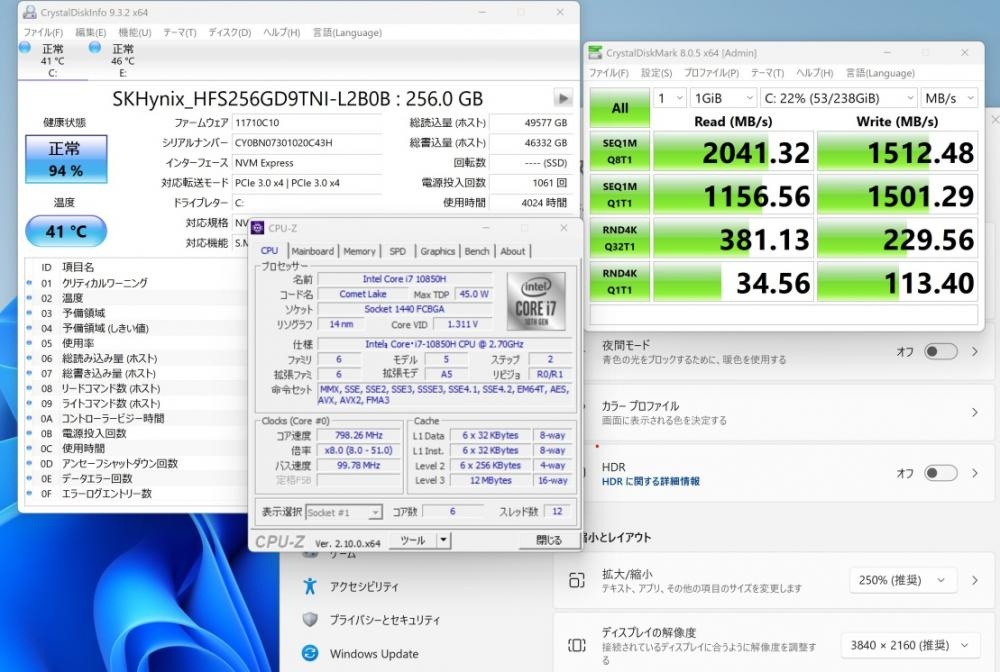This screenshot has width=1000, height=672.
Task: Click the CPU-Z 閉じる close button
Action: coord(548,540)
